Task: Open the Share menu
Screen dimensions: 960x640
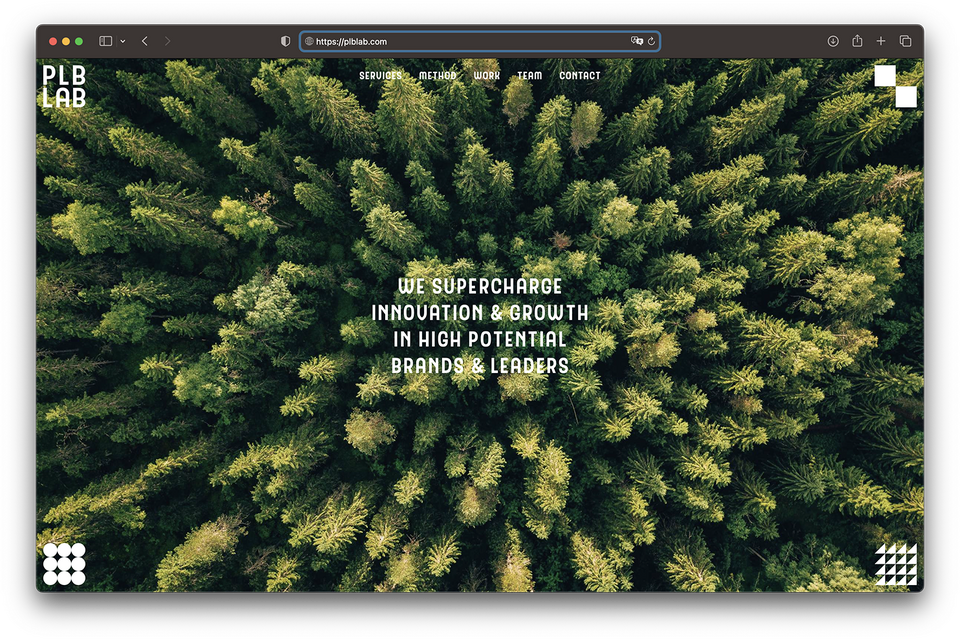Action: (857, 41)
